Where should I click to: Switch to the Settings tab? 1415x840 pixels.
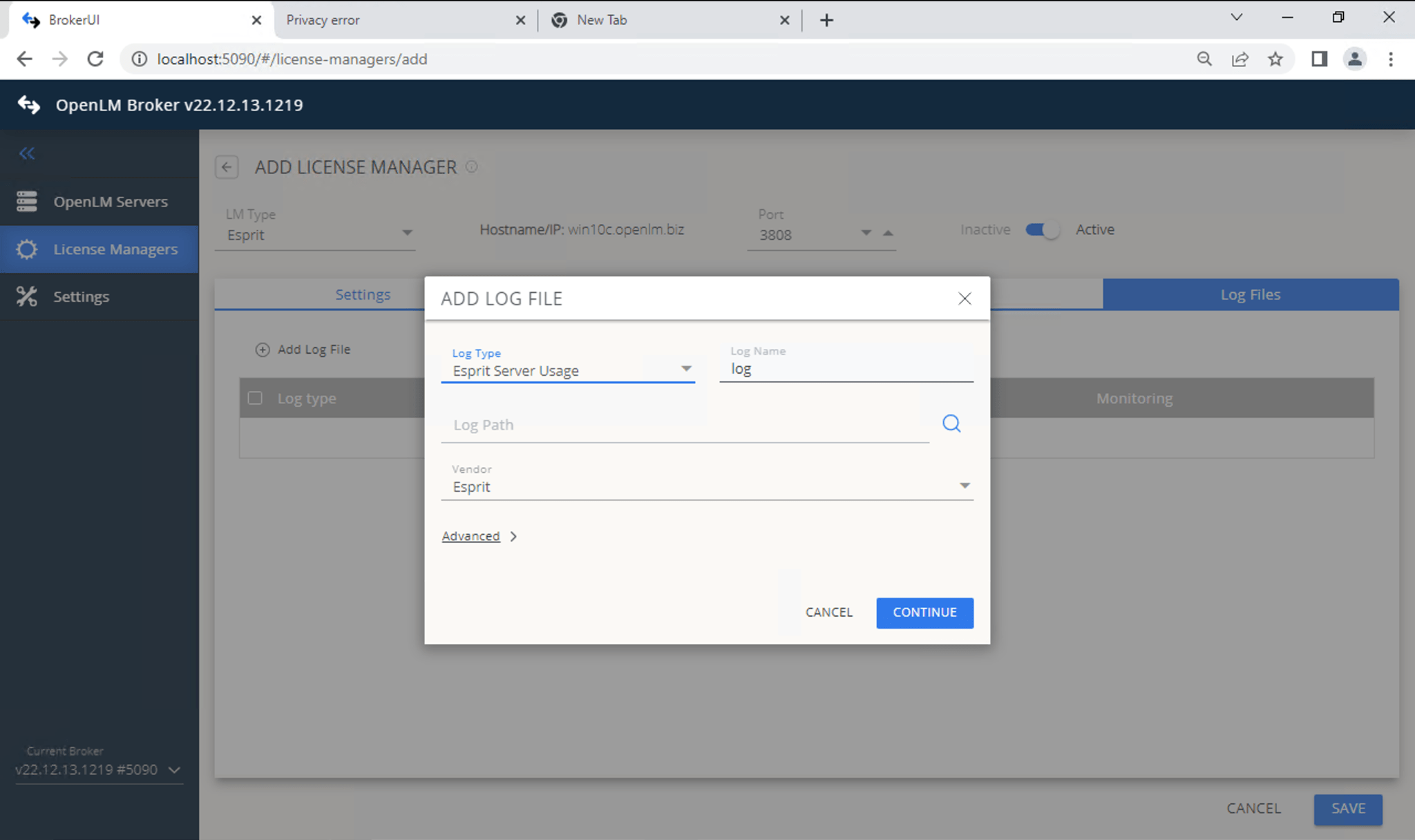click(363, 294)
